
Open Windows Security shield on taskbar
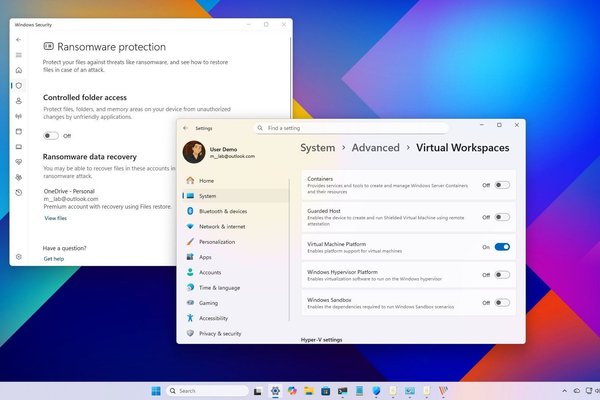[x=376, y=391]
